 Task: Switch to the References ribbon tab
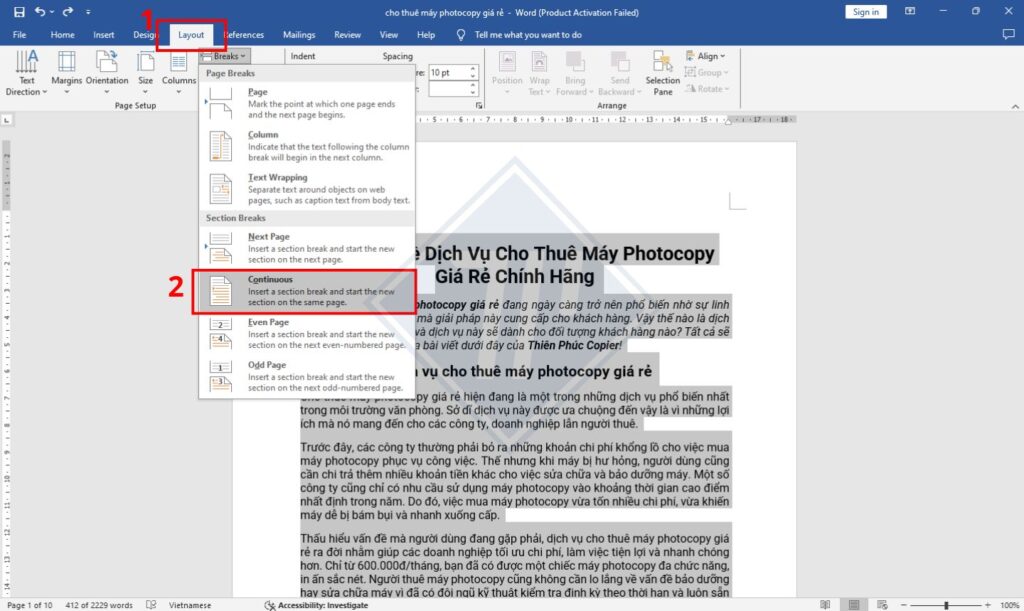click(x=244, y=34)
